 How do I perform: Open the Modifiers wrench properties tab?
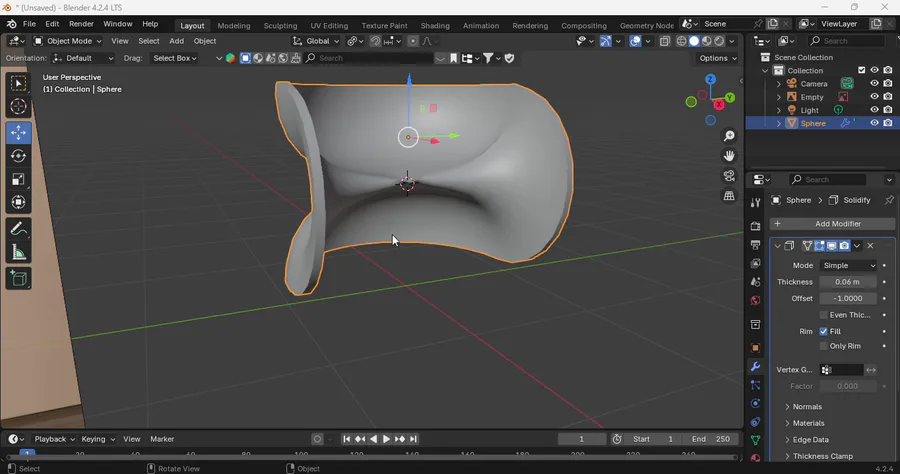pyautogui.click(x=755, y=366)
